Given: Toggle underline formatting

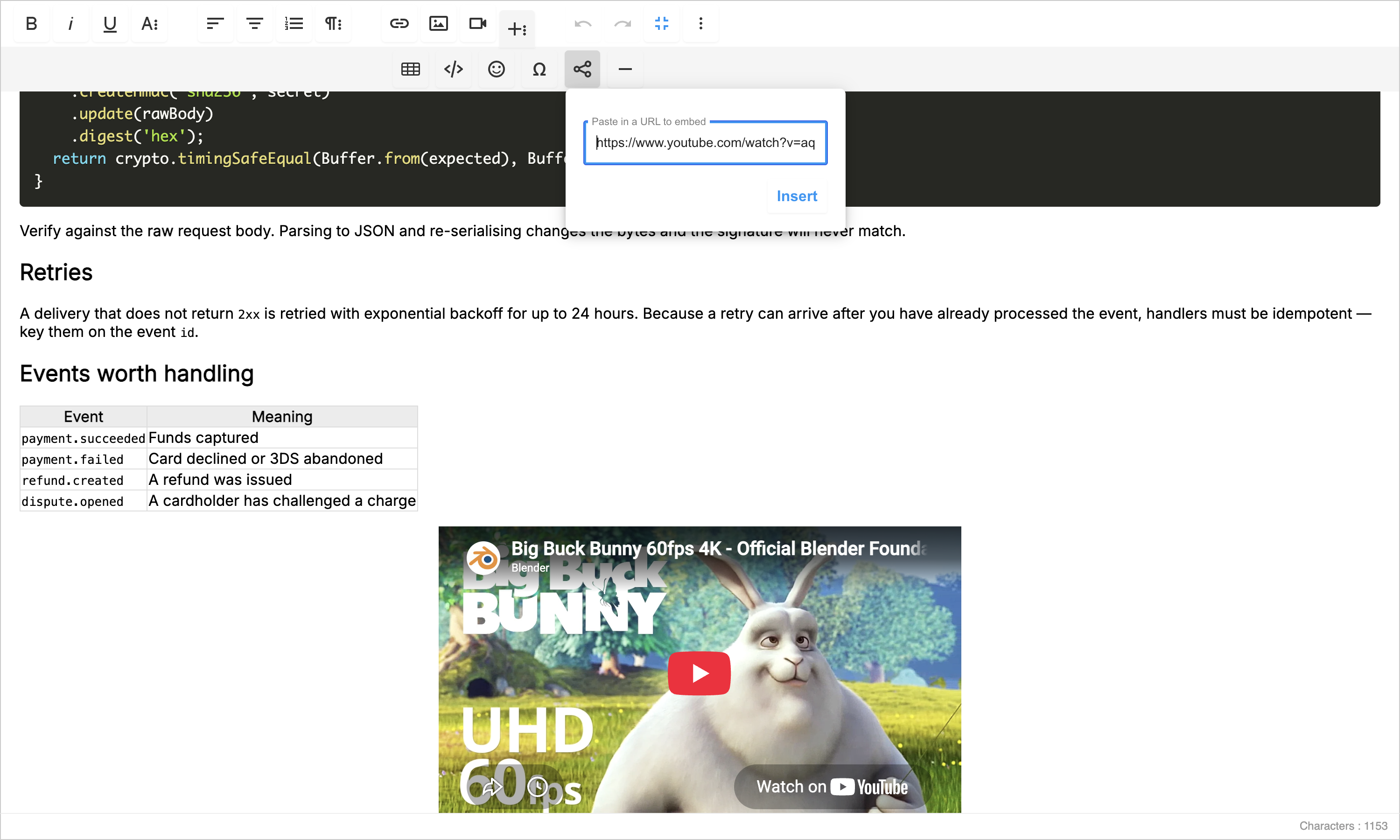Looking at the screenshot, I should pyautogui.click(x=110, y=24).
